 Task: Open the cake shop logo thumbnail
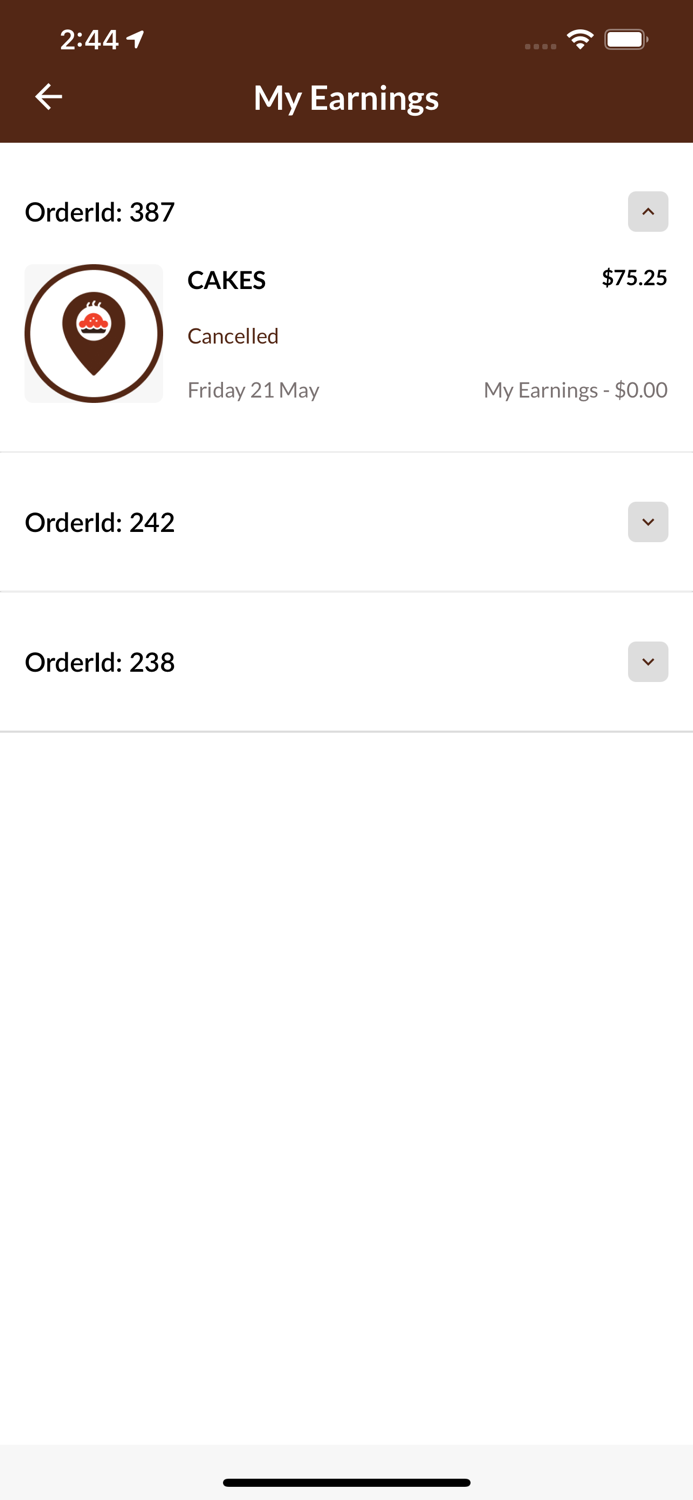(94, 334)
